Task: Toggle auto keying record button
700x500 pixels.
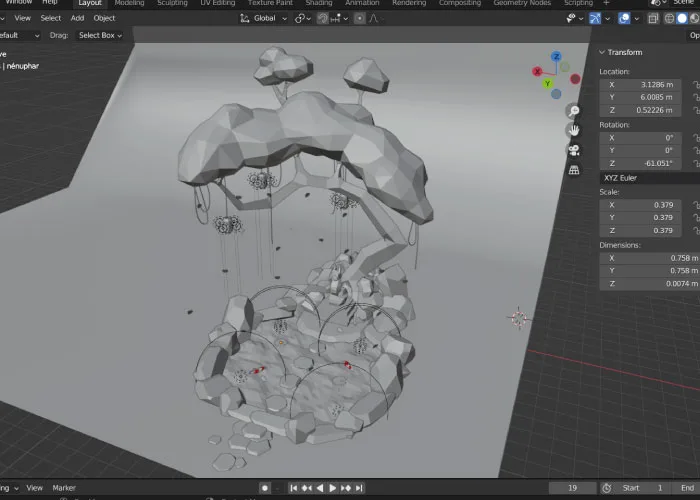Action: point(265,488)
